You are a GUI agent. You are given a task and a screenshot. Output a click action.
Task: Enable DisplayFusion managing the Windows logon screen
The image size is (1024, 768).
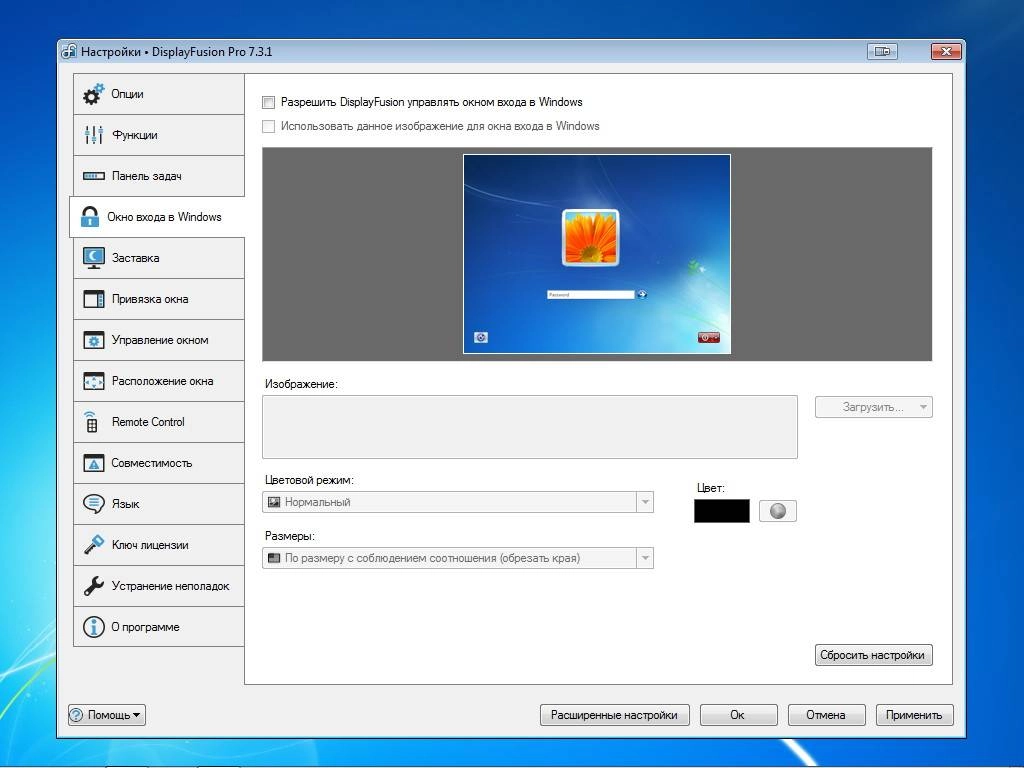(268, 102)
